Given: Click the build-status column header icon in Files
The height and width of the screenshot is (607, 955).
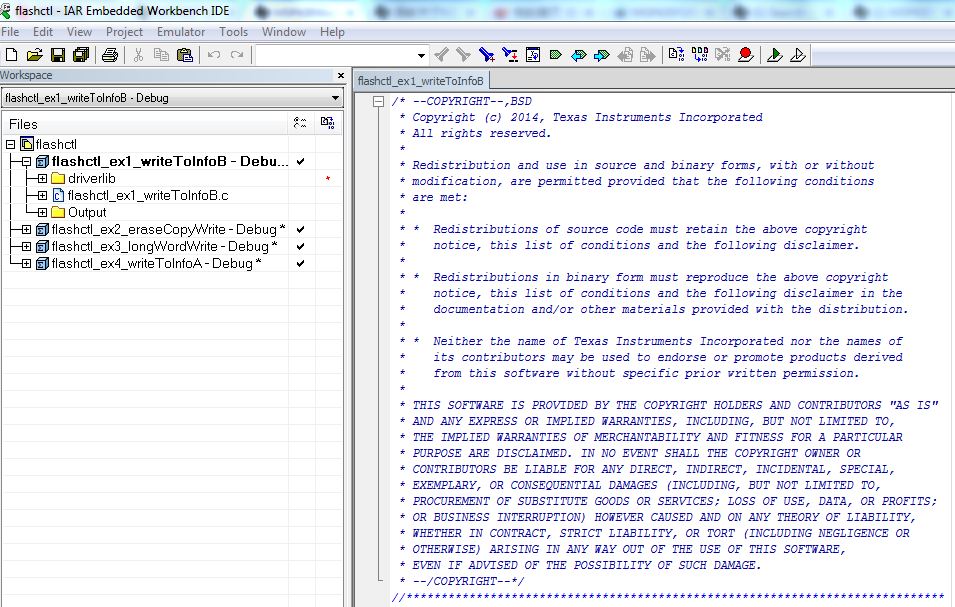Looking at the screenshot, I should (300, 123).
